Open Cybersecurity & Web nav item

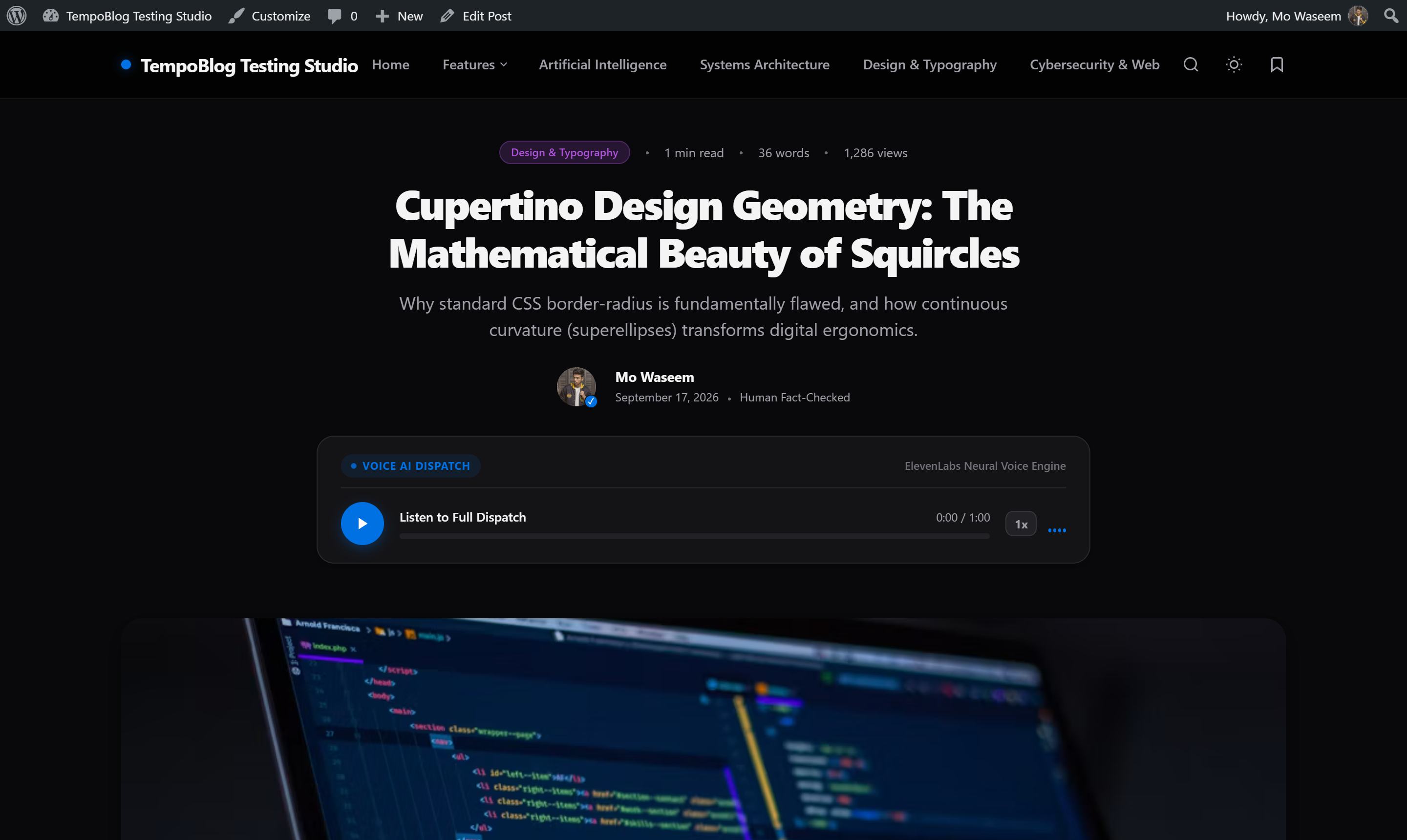pyautogui.click(x=1094, y=64)
